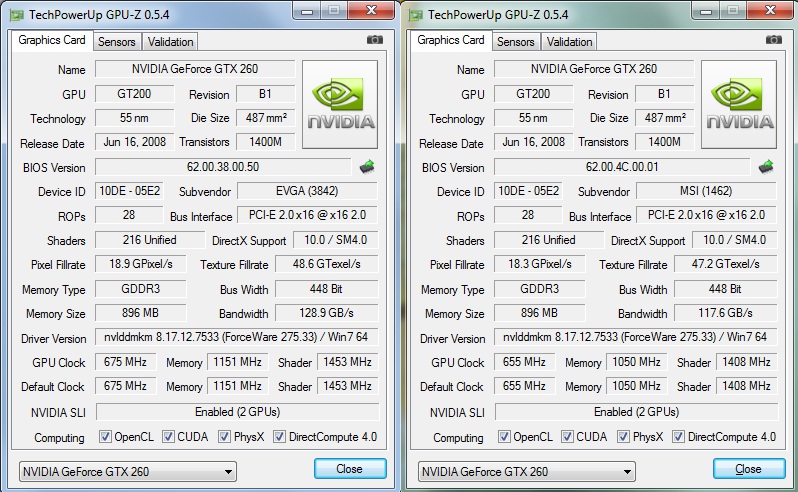Click GPU Clock value 655 MHz in right window
Image resolution: width=798 pixels, height=492 pixels.
coord(524,362)
